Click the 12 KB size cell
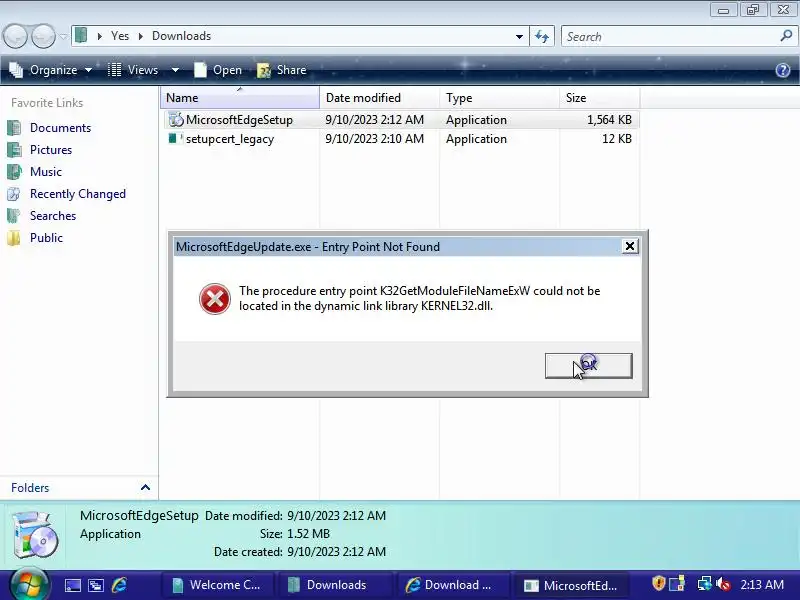The height and width of the screenshot is (600, 800). 617,139
